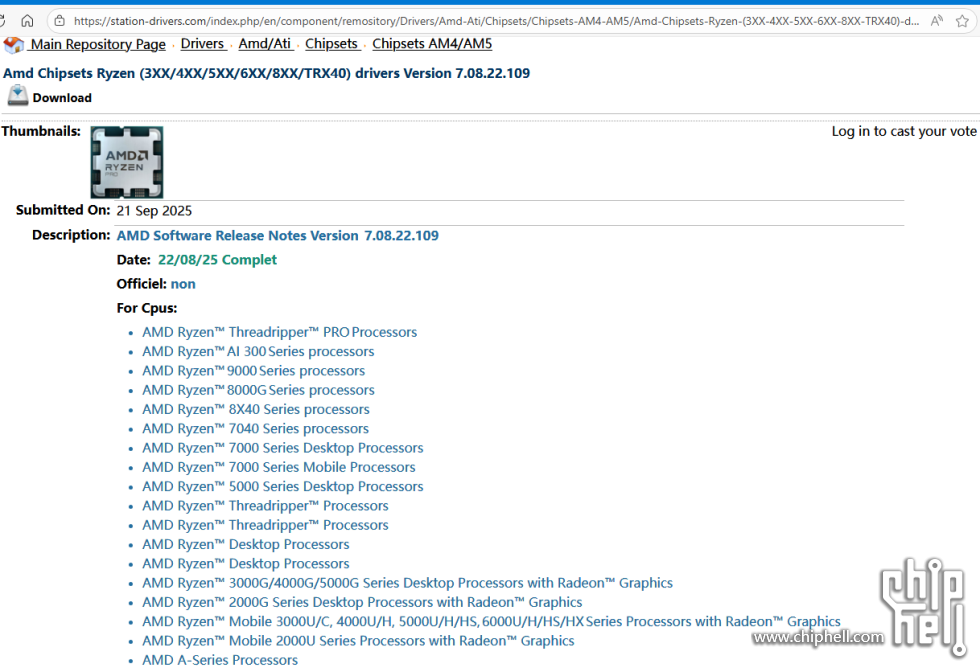
Task: Open AMD Software Release Notes Version 7.08.22.109
Action: point(277,236)
